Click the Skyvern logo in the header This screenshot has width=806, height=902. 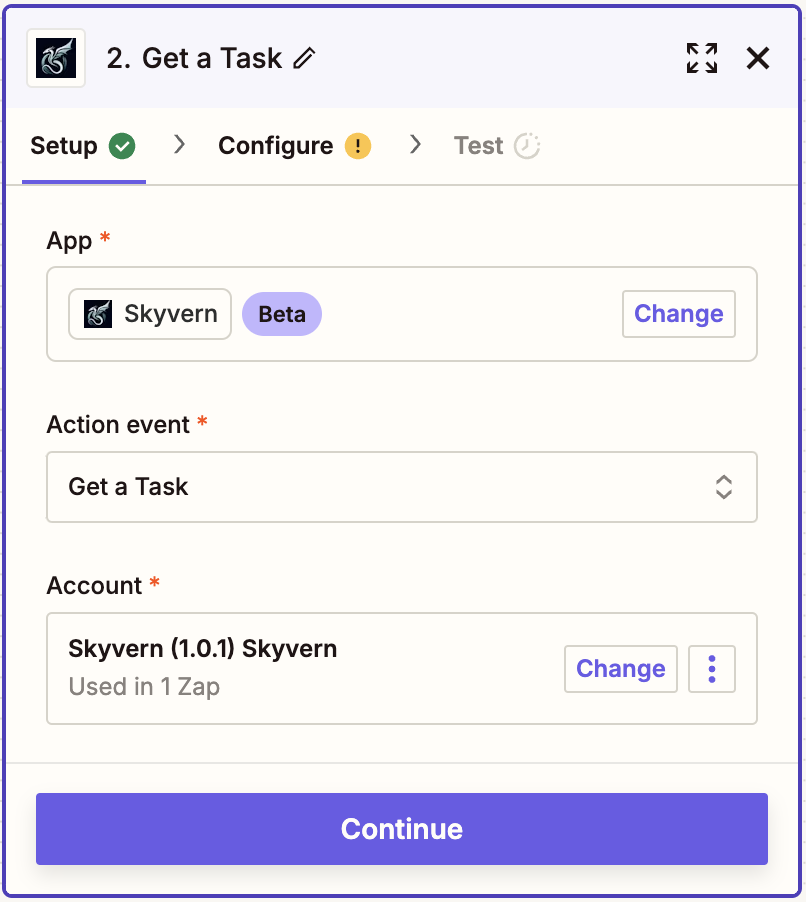pos(56,58)
